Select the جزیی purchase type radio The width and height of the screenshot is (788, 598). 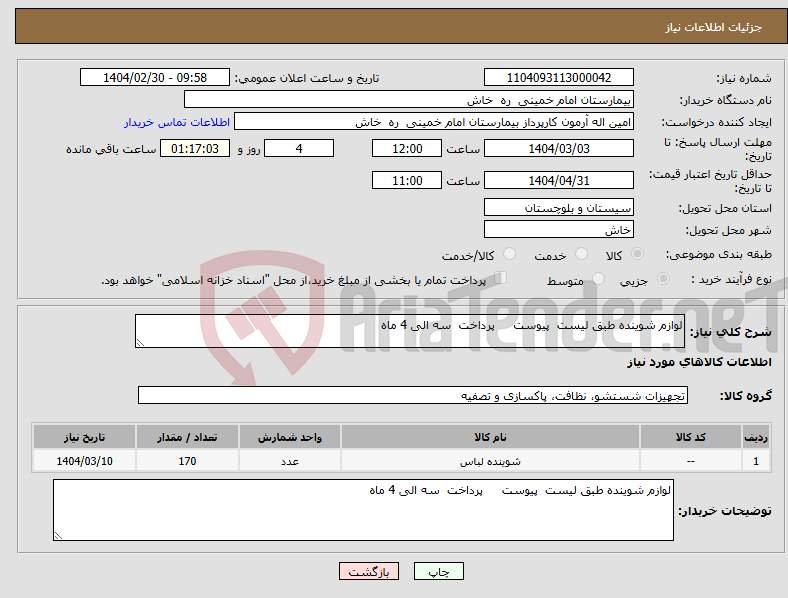tap(663, 278)
